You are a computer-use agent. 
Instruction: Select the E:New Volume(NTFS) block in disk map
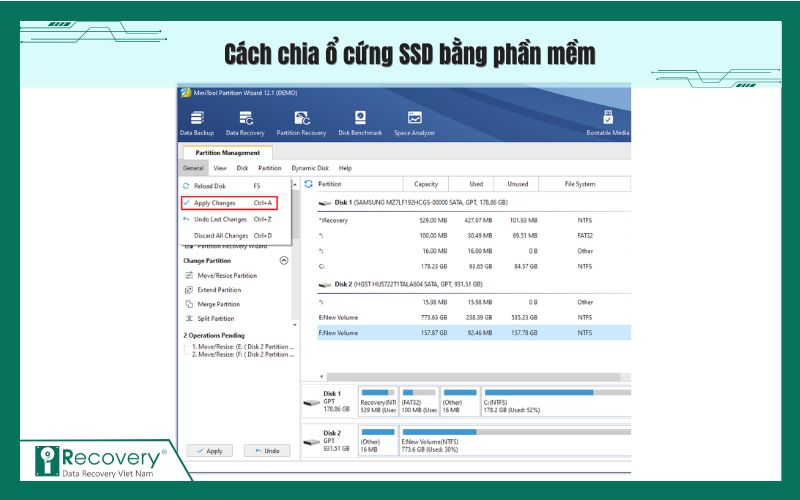pos(515,441)
